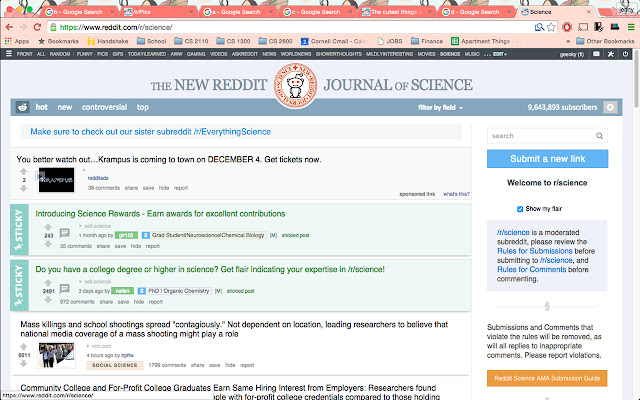Save the college degree flair post
The height and width of the screenshot is (400, 640).
click(x=123, y=302)
